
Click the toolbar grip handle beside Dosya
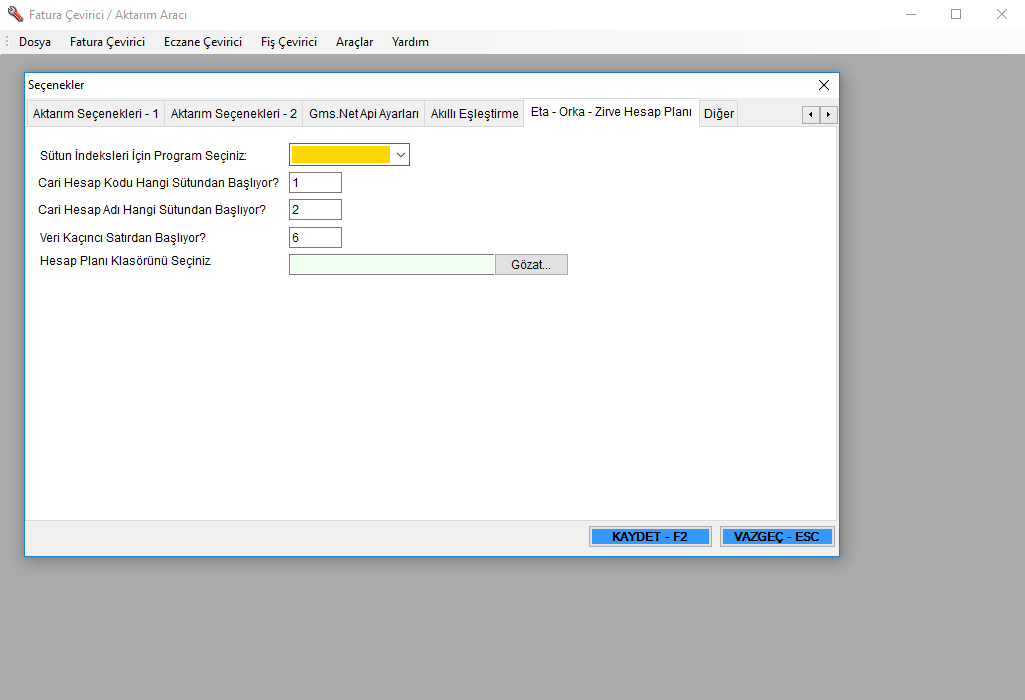click(7, 42)
